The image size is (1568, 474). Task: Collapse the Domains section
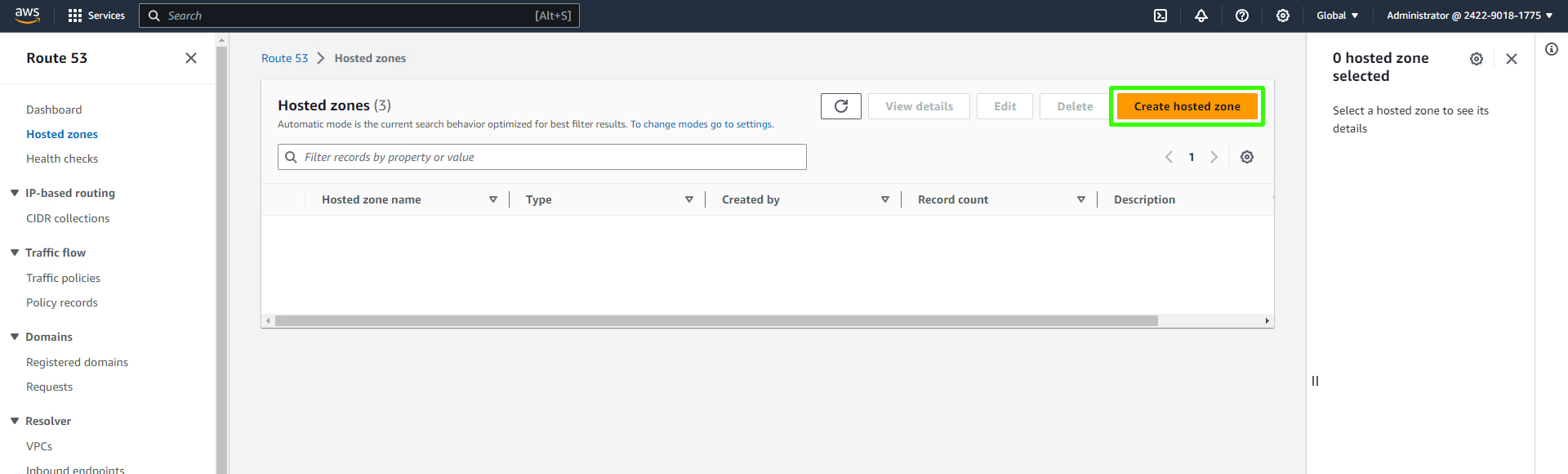pyautogui.click(x=15, y=337)
